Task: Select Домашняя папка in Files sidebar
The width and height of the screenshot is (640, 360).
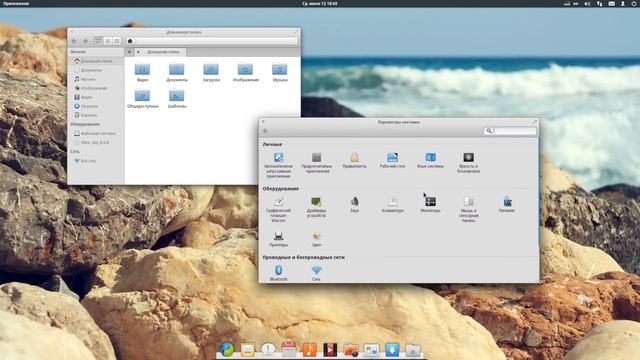Action: click(96, 61)
